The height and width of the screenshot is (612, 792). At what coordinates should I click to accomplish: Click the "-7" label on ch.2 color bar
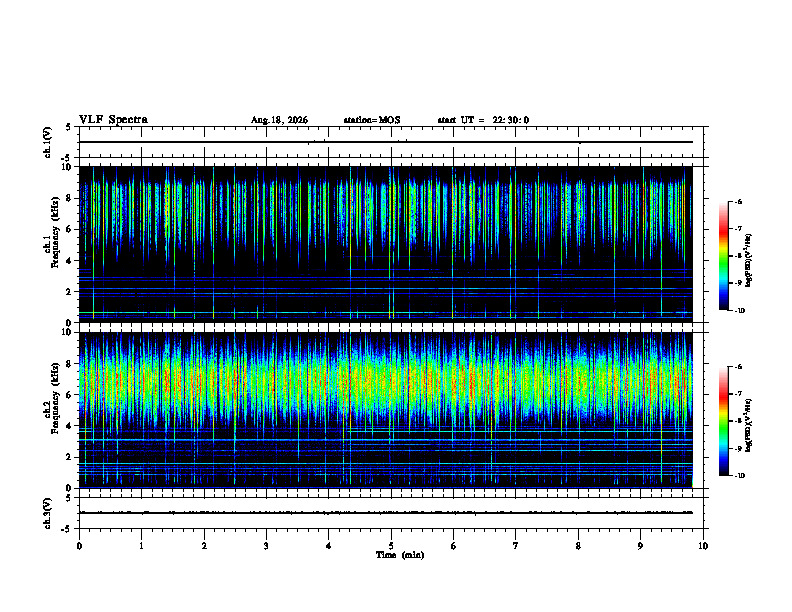737,394
